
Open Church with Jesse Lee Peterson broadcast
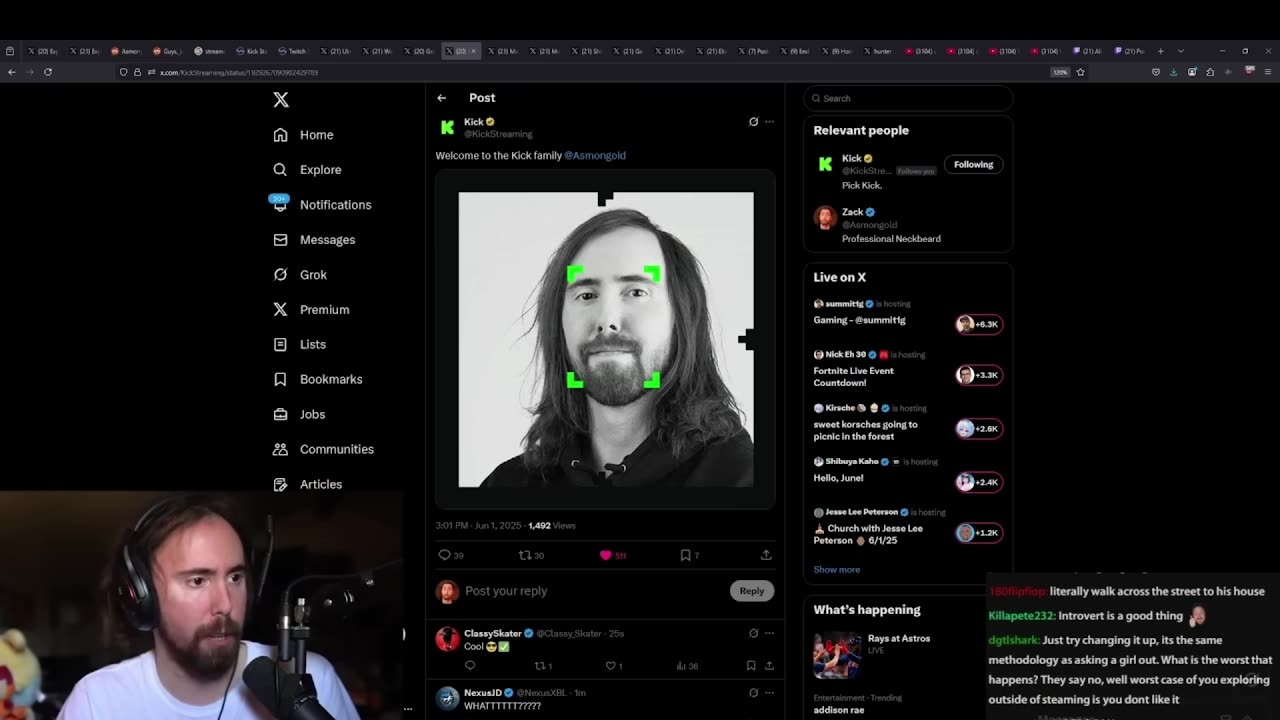908,527
